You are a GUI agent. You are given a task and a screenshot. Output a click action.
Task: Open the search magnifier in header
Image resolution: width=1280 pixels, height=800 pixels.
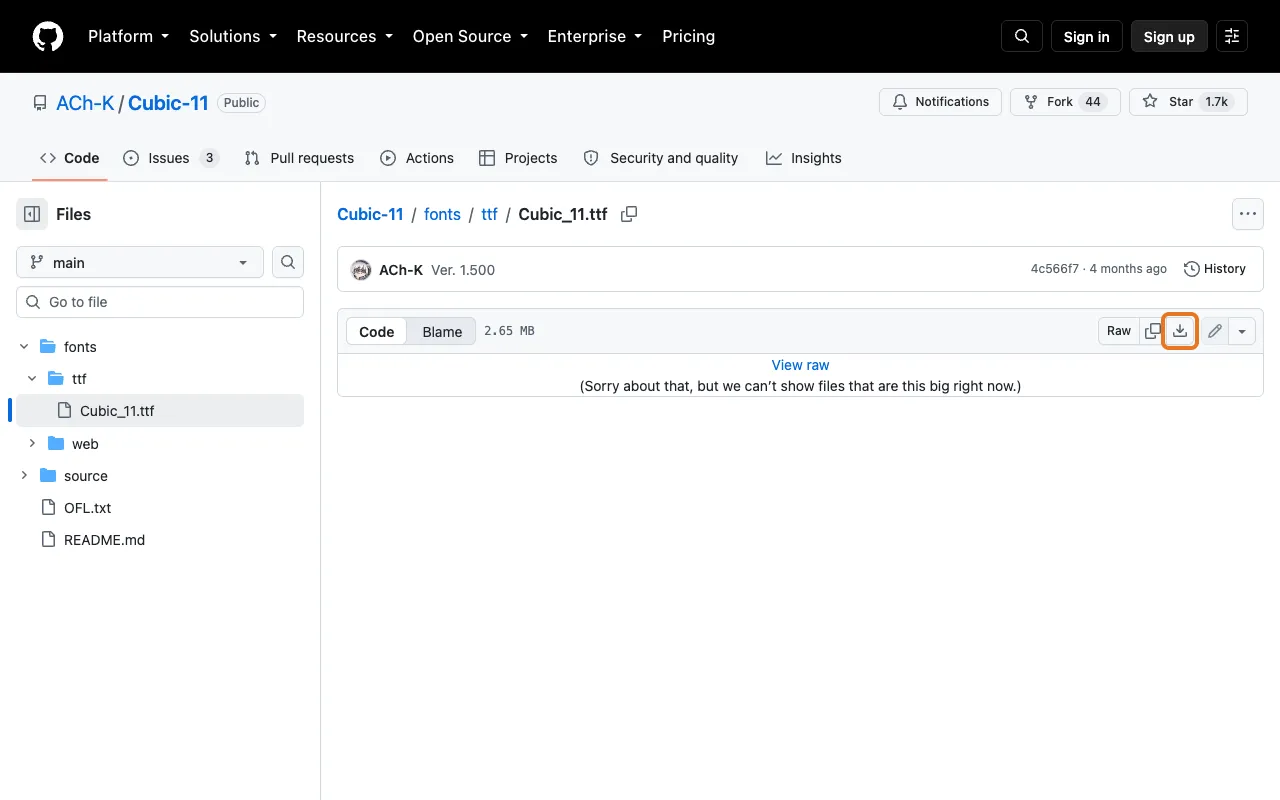click(x=1022, y=36)
